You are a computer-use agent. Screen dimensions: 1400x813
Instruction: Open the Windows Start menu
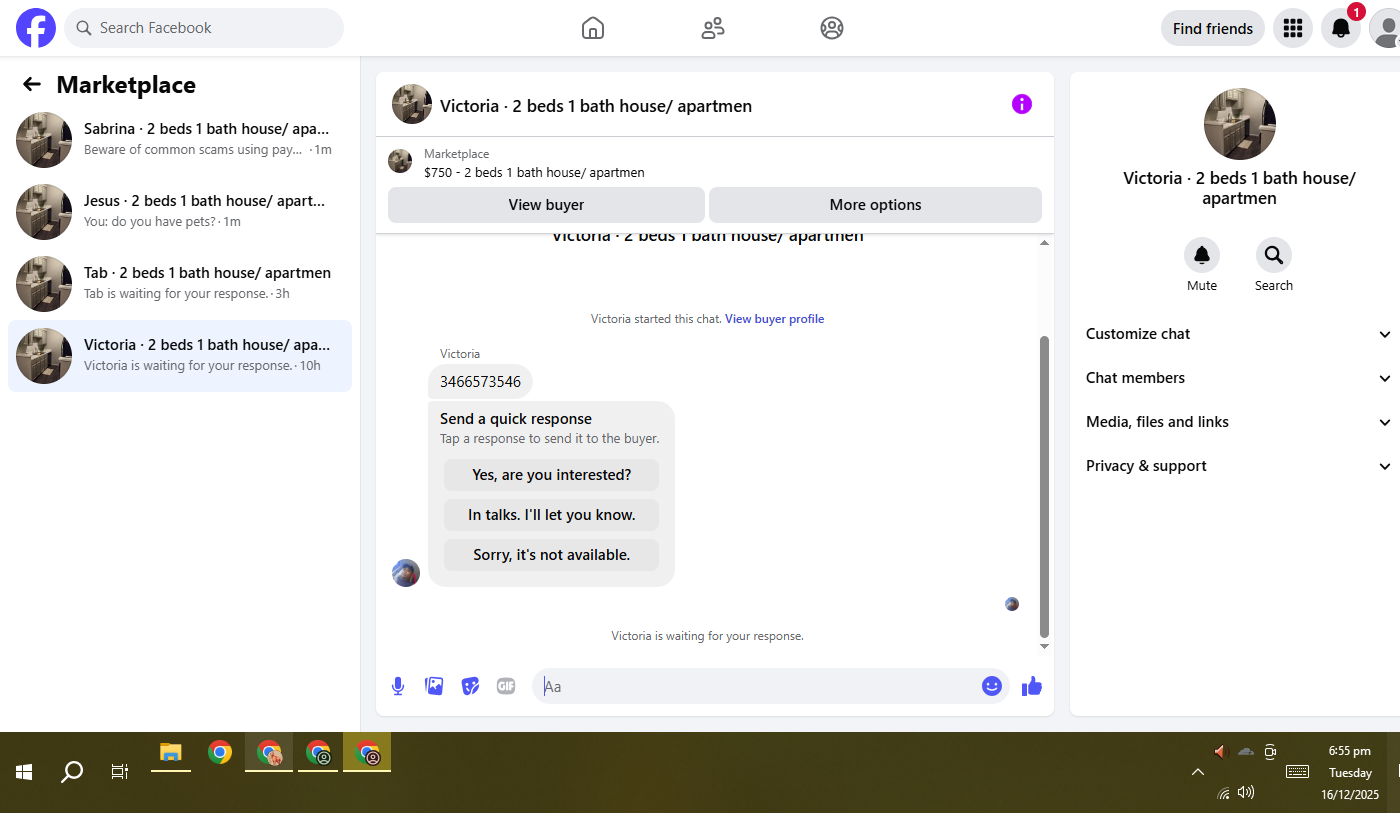[24, 771]
